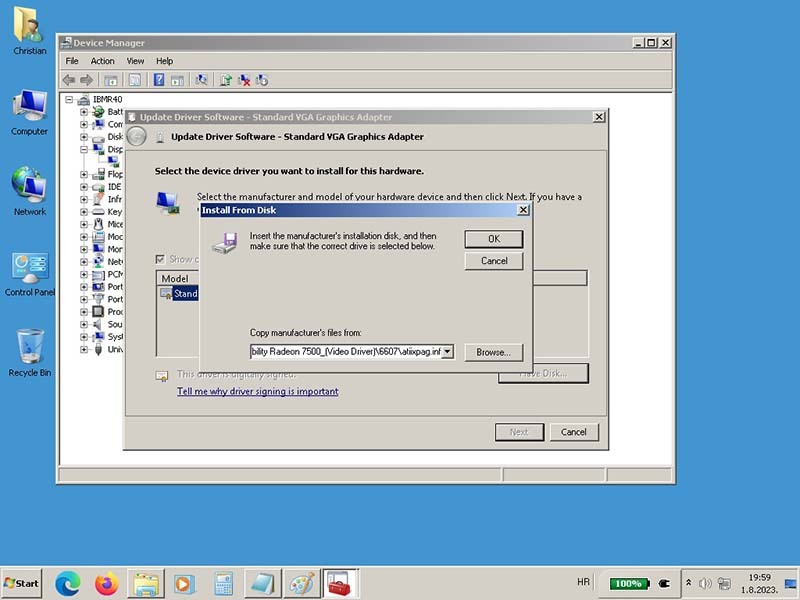This screenshot has width=800, height=600.
Task: Click the Uninstall device toolbar icon
Action: point(244,80)
